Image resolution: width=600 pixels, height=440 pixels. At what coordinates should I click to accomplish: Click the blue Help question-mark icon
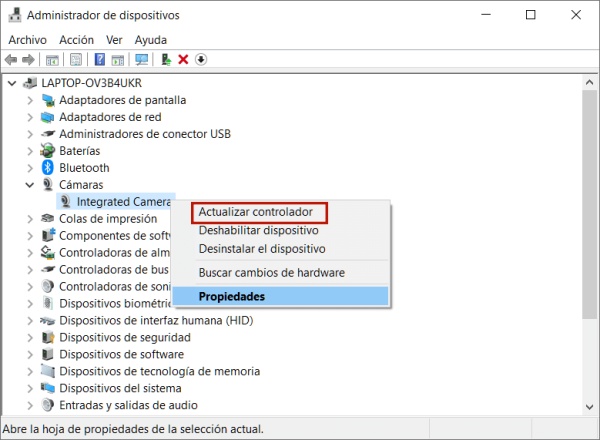[x=99, y=59]
